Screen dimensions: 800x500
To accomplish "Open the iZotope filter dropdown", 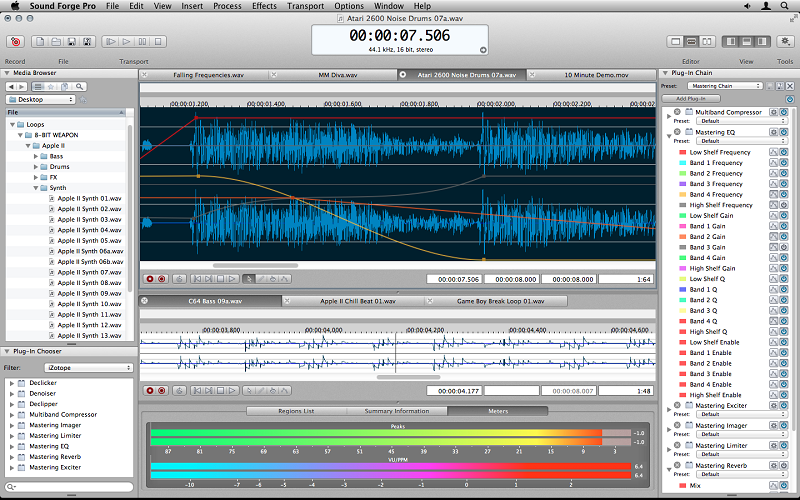I will (x=88, y=367).
